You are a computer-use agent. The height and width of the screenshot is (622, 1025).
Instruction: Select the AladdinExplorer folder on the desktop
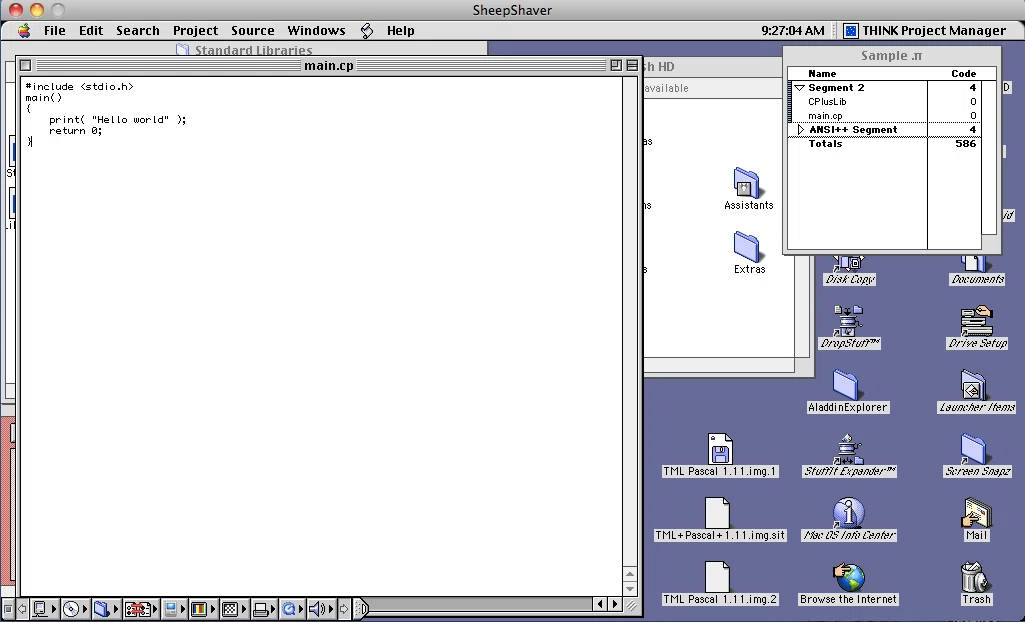(847, 391)
